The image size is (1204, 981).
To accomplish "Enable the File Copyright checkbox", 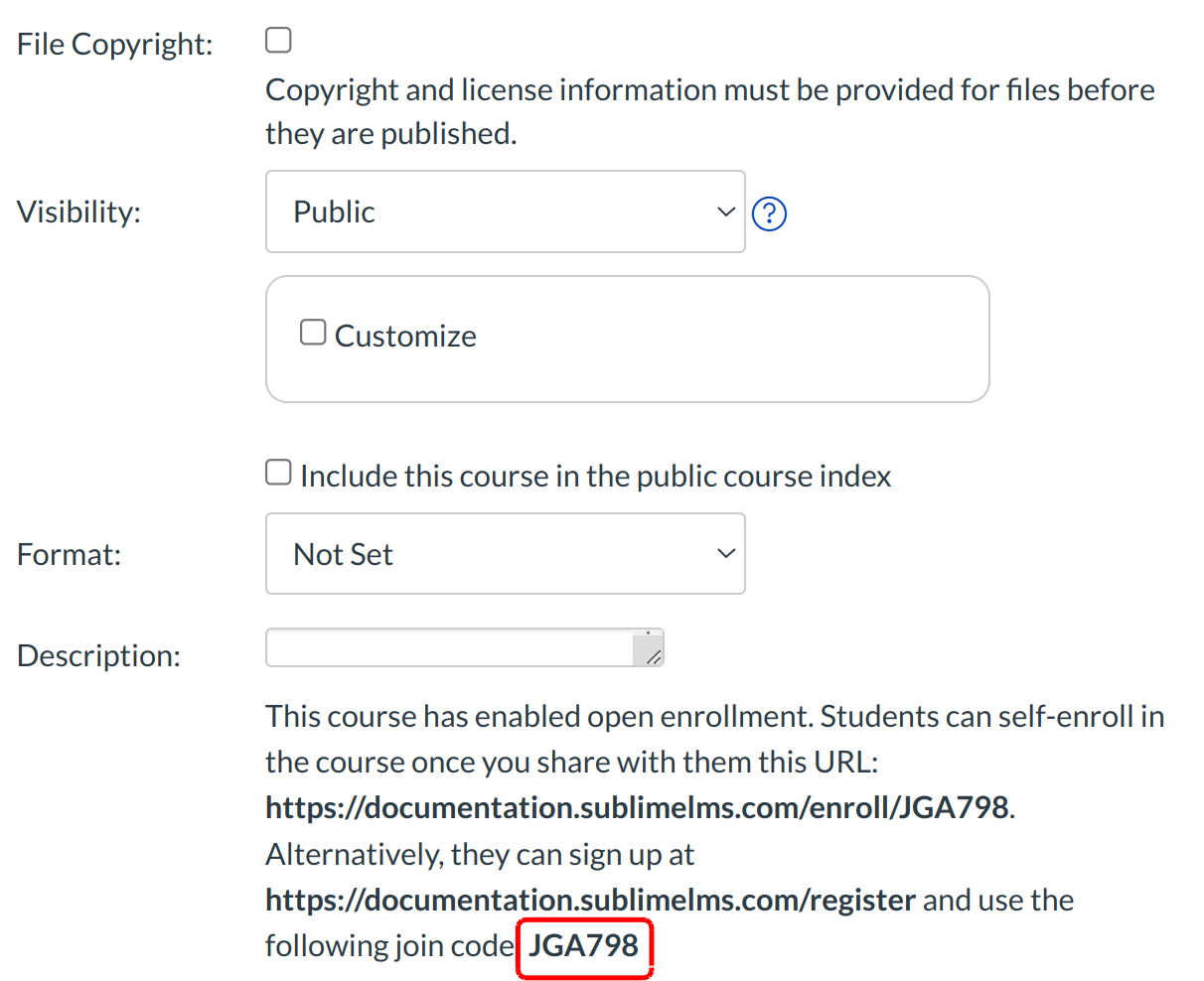I will click(x=278, y=40).
